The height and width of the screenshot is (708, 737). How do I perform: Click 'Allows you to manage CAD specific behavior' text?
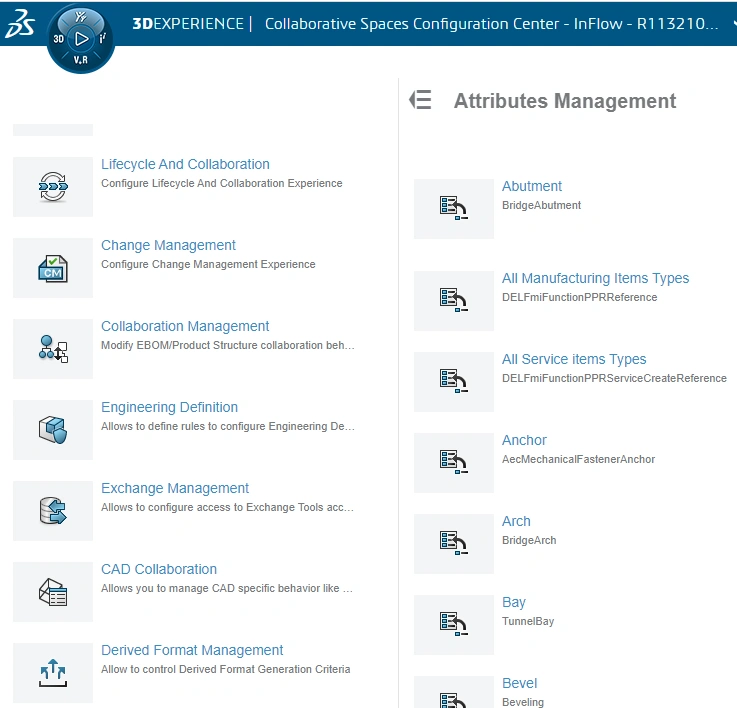227,588
